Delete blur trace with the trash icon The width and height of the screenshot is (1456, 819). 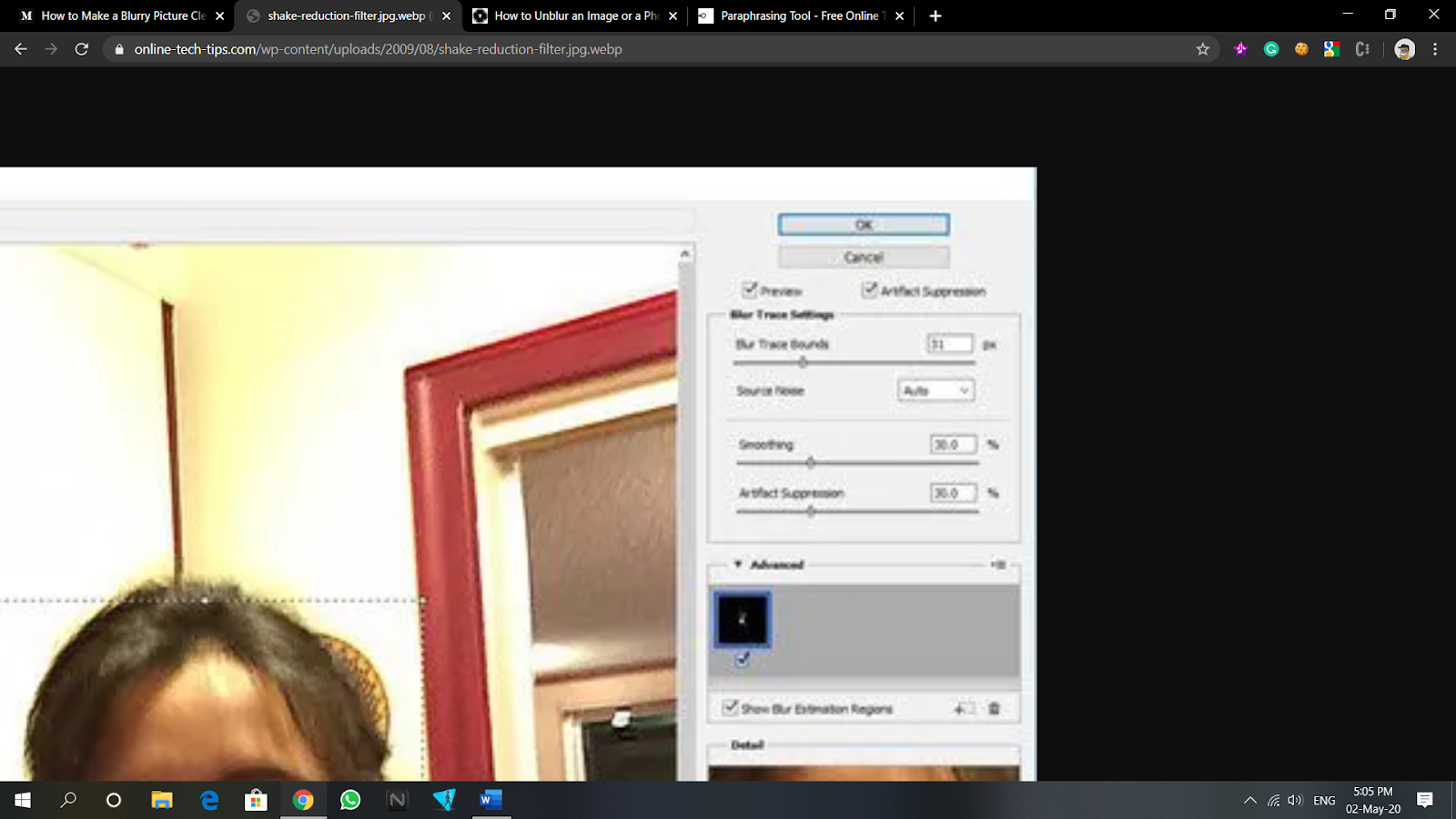(994, 708)
